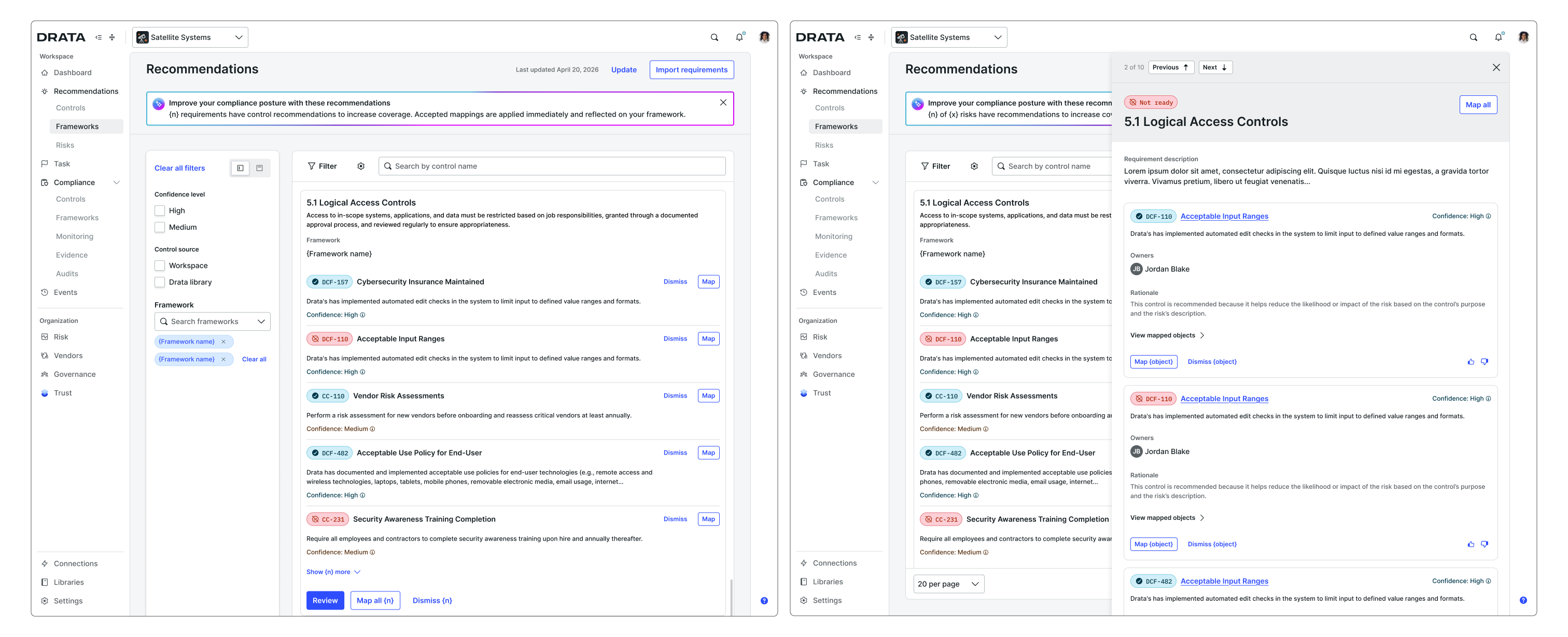The width and height of the screenshot is (1568, 637).
Task: Open Vendors in left window sidebar
Action: (68, 356)
